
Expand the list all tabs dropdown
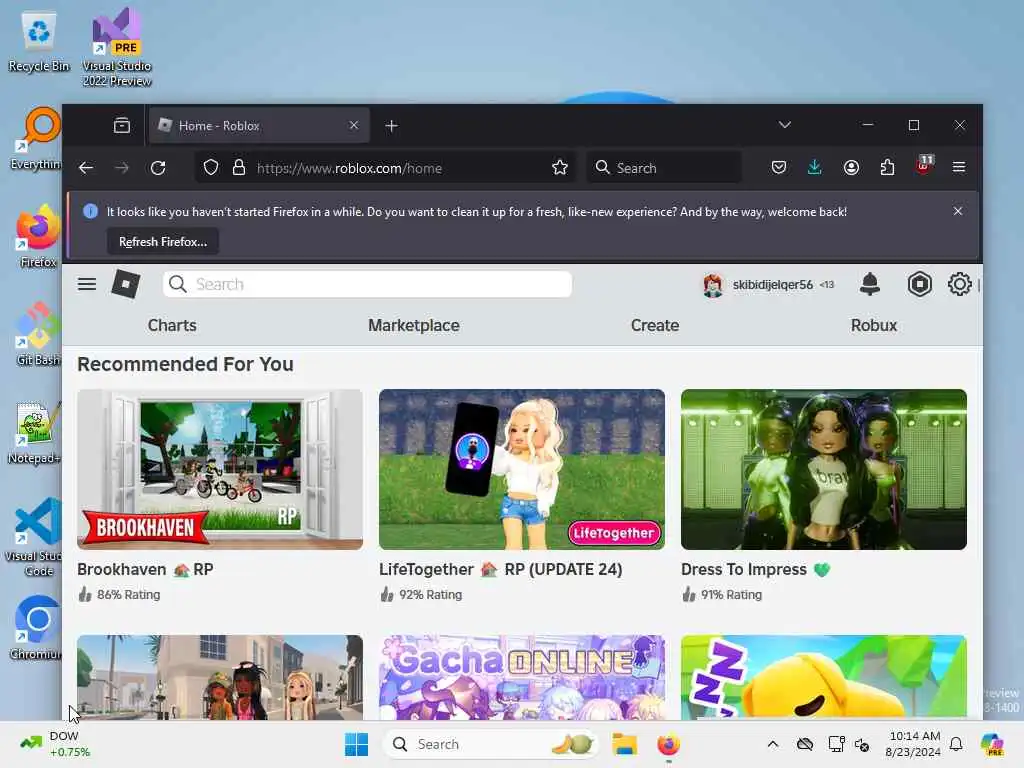point(784,125)
